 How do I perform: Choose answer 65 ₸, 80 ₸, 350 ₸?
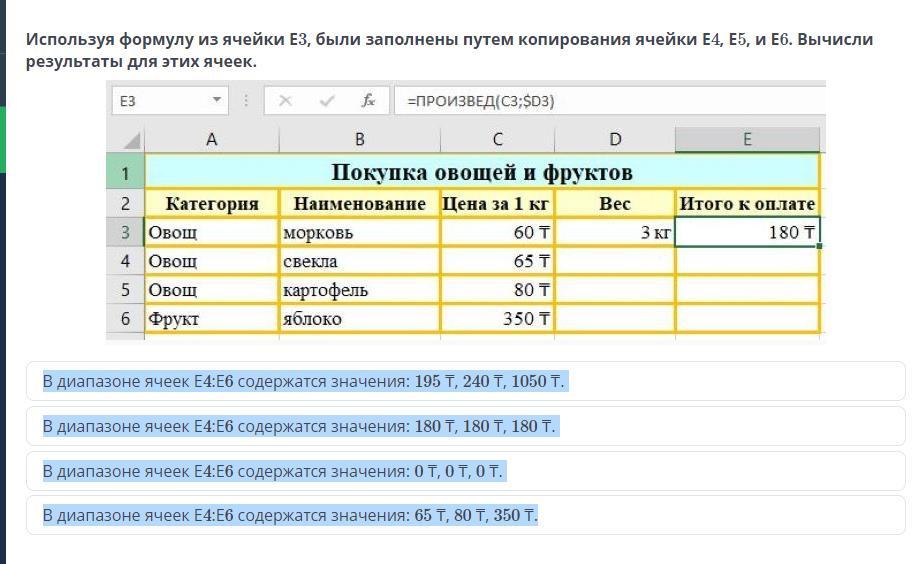[466, 515]
